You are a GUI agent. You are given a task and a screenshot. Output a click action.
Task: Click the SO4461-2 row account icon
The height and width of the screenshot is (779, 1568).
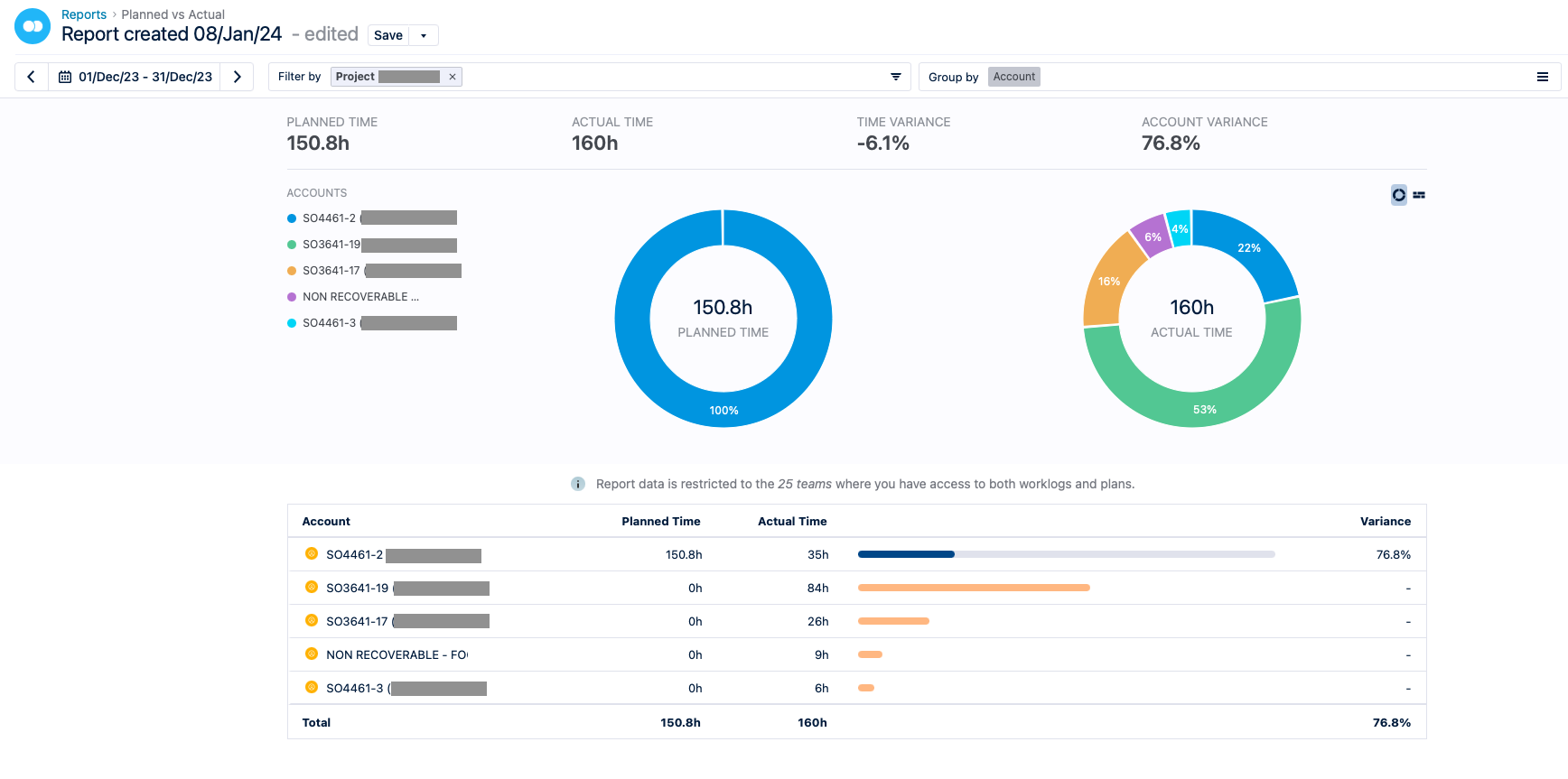tap(312, 554)
